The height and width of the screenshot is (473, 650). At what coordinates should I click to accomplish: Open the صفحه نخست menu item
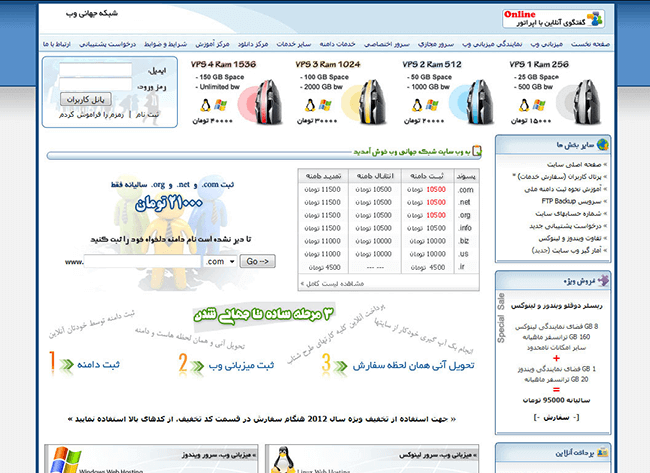tap(590, 44)
